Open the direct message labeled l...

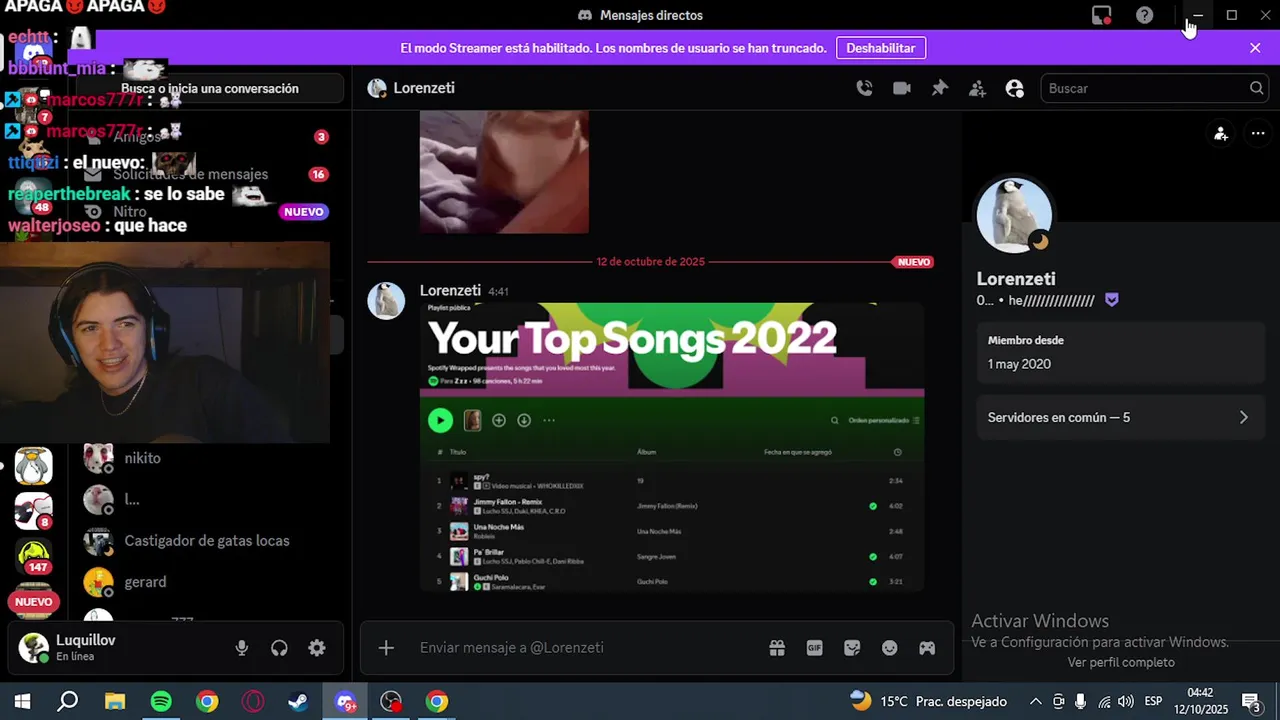coord(208,499)
